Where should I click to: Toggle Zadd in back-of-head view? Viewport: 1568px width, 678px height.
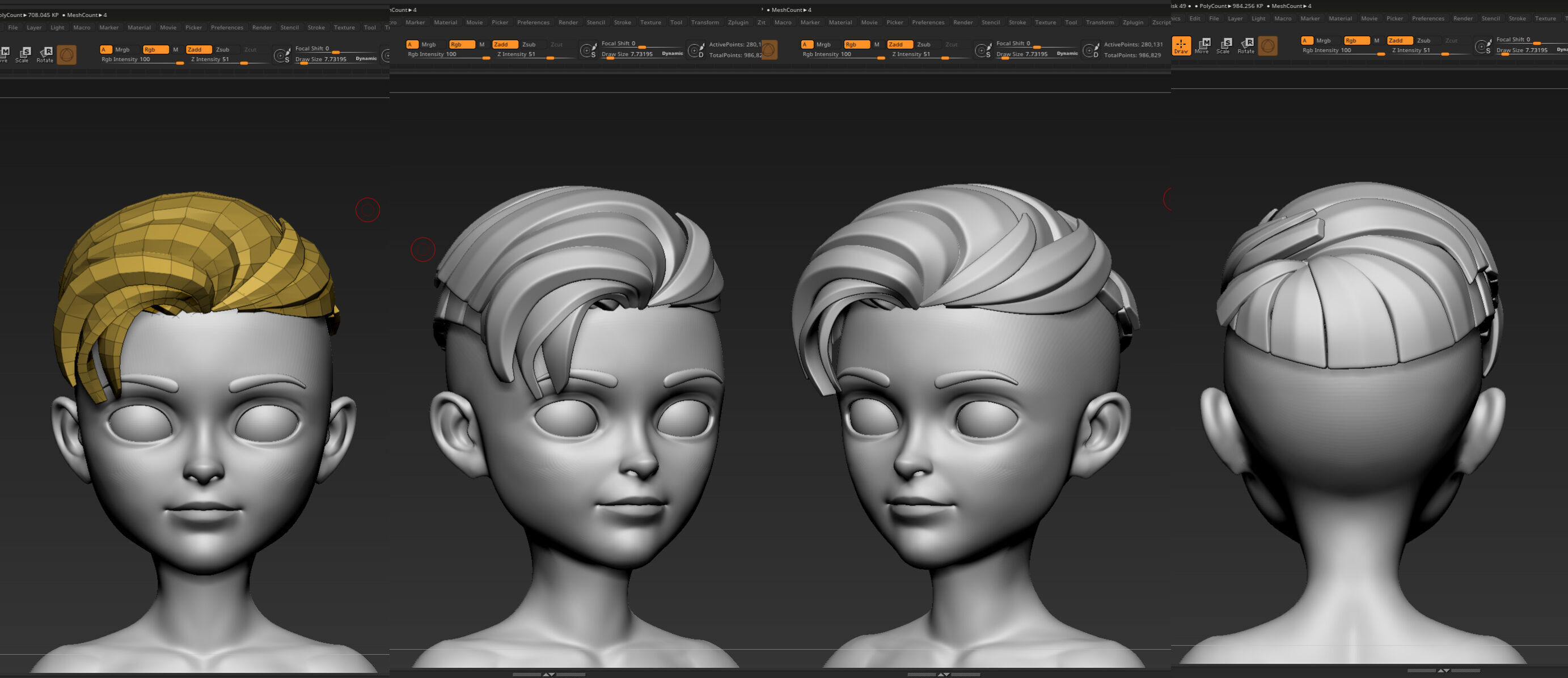tap(1400, 40)
